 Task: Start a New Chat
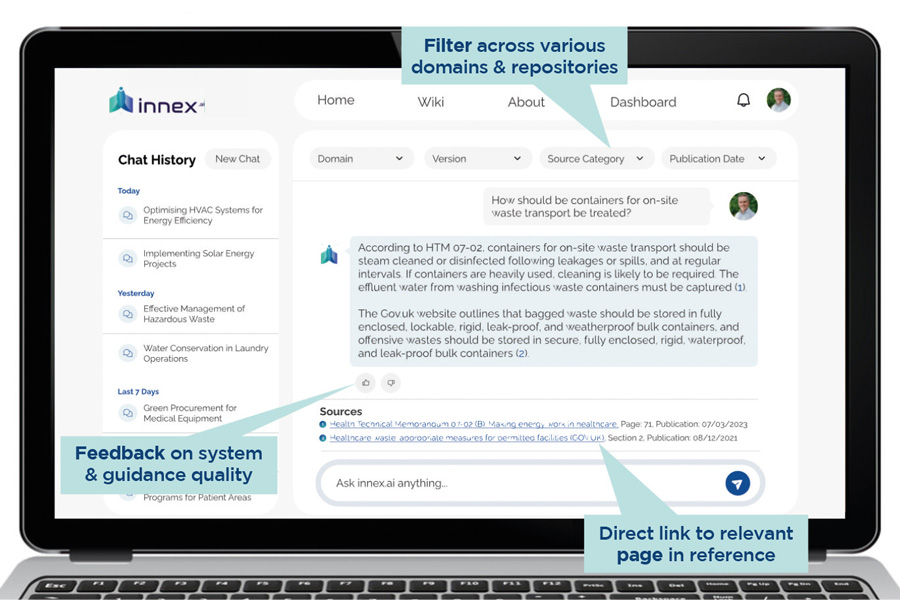tap(238, 159)
